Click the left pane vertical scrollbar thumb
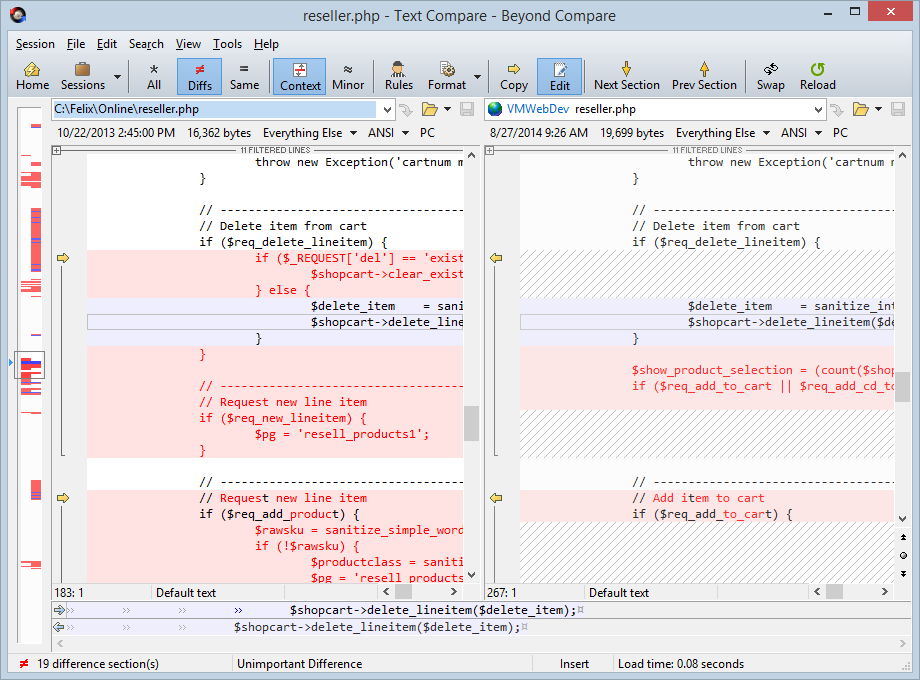This screenshot has width=920, height=680. [x=471, y=423]
